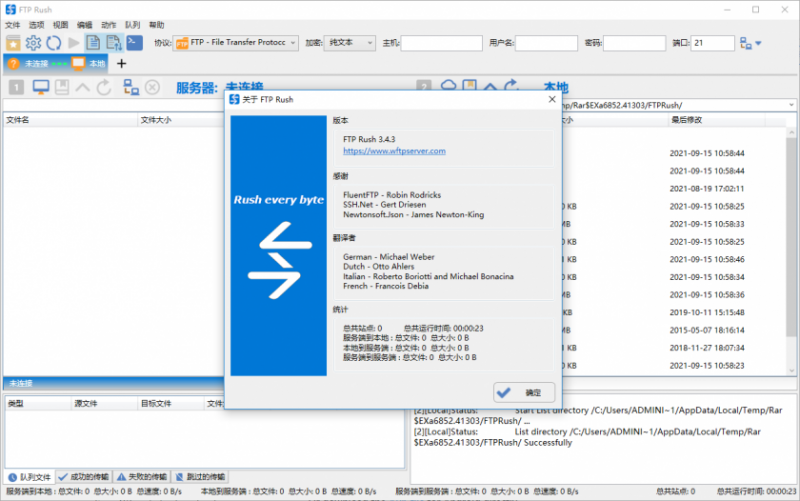Screen dimensions: 800x501
Task: Click the German - Michael Weber line
Action: point(389,257)
